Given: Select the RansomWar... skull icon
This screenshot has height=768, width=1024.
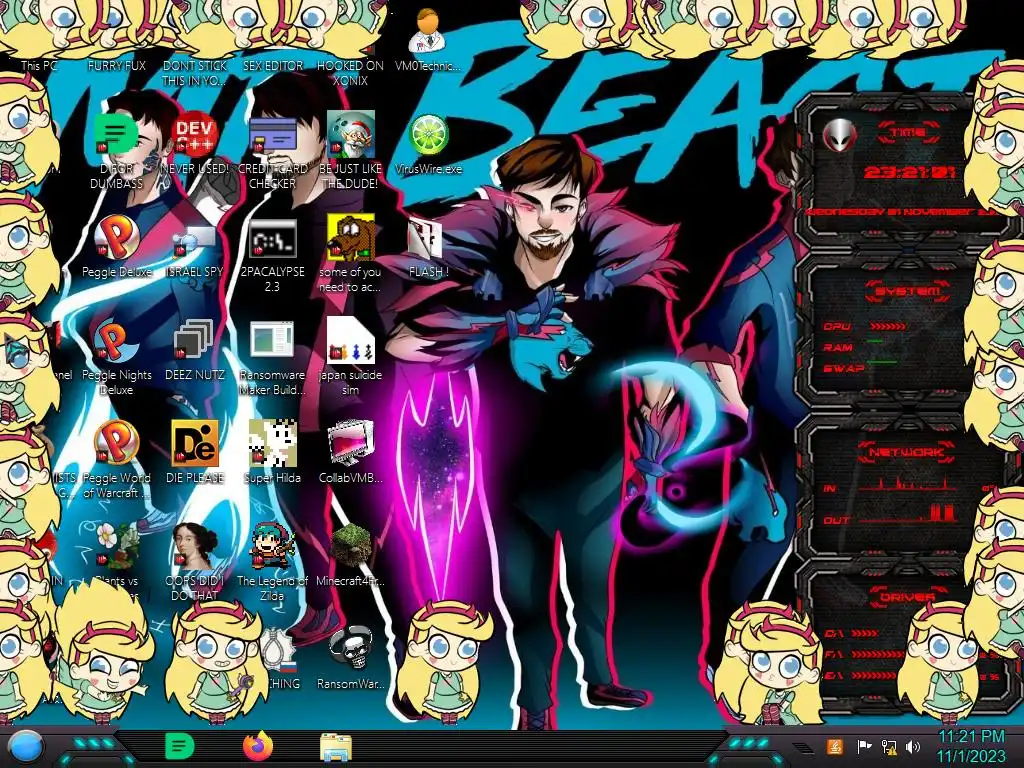Looking at the screenshot, I should pyautogui.click(x=350, y=649).
